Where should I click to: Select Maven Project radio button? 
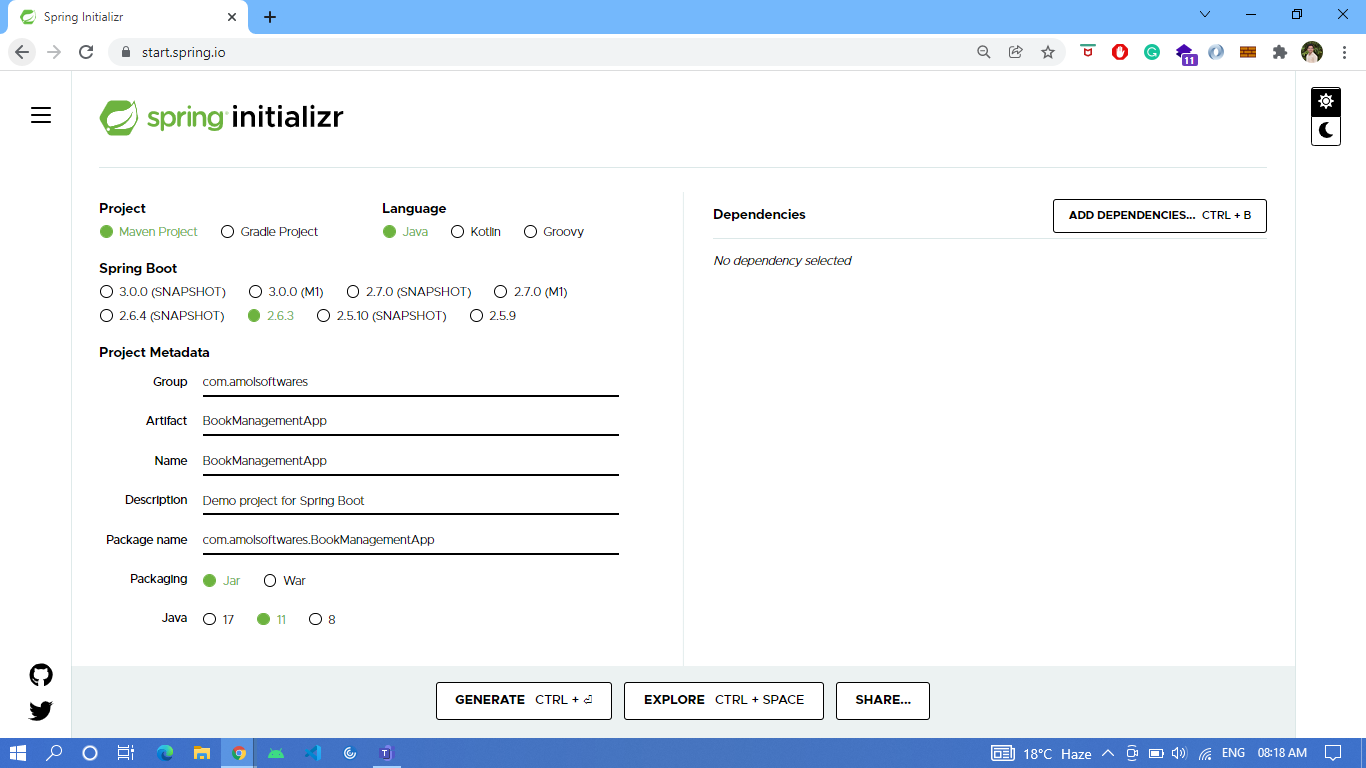148,232
